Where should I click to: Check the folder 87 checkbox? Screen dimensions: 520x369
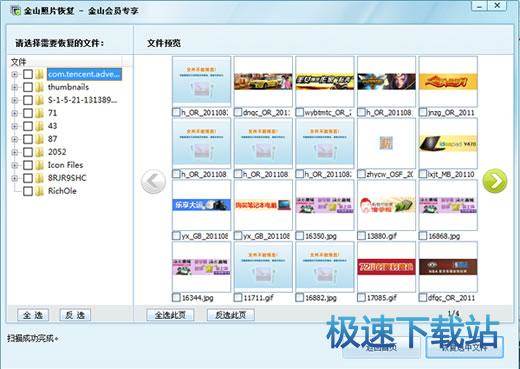click(x=28, y=139)
